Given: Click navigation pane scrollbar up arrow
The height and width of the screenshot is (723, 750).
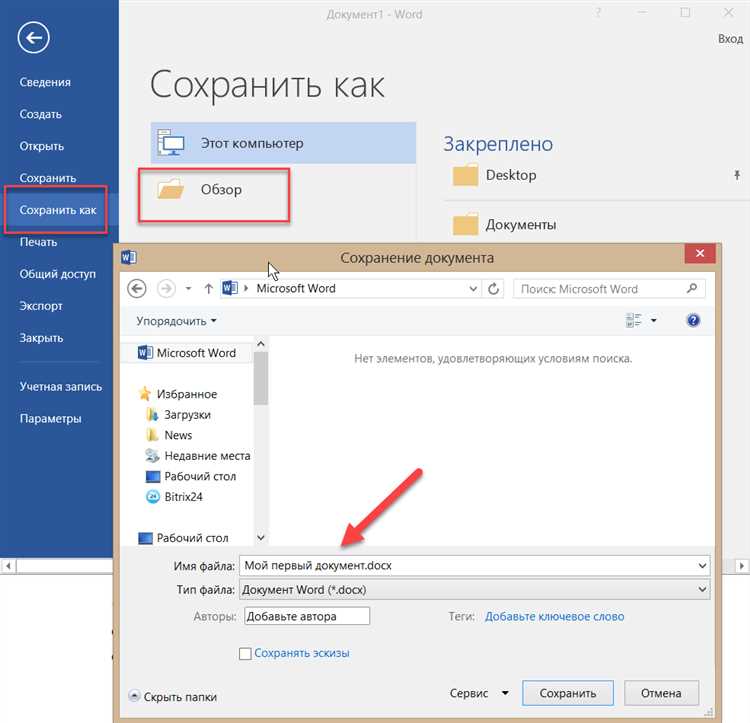Looking at the screenshot, I should pos(261,344).
